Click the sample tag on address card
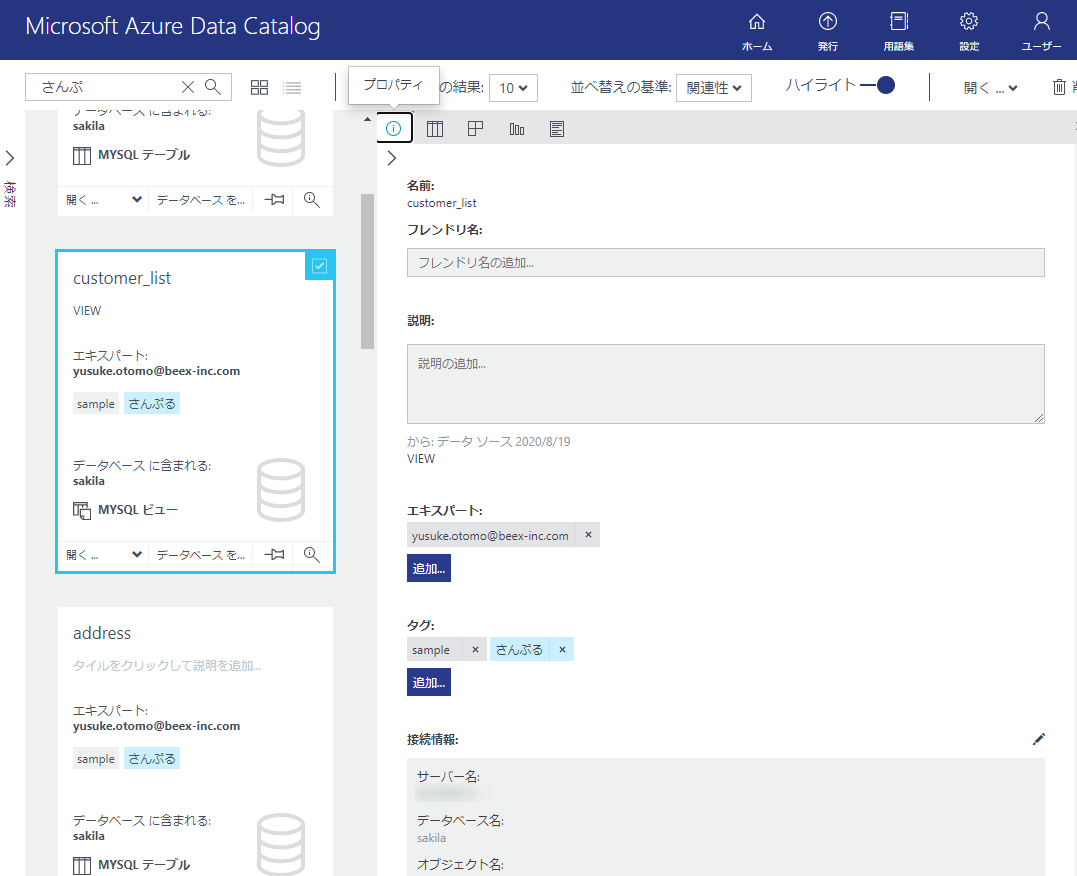 pos(95,759)
